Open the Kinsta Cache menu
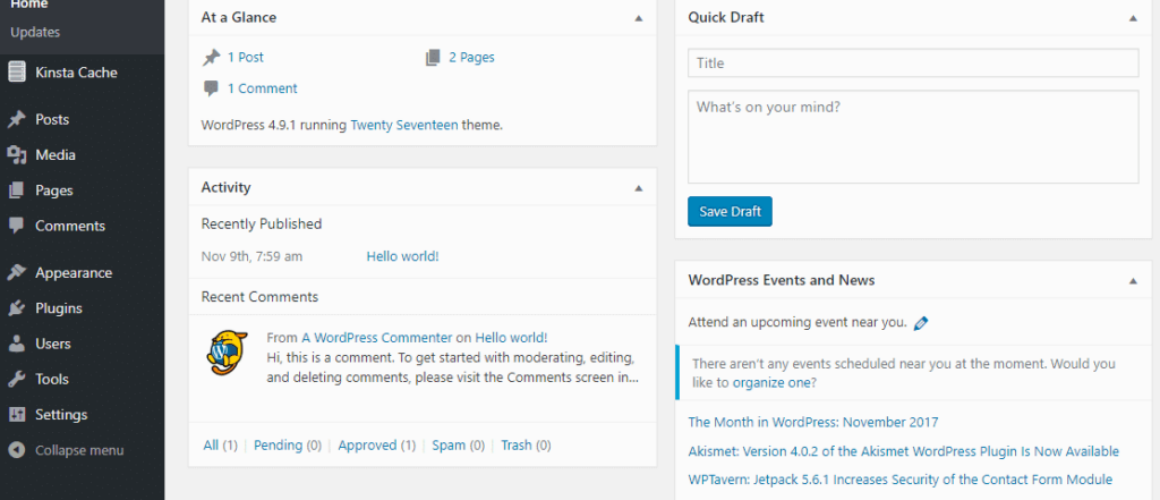The height and width of the screenshot is (500, 1160). (x=76, y=72)
